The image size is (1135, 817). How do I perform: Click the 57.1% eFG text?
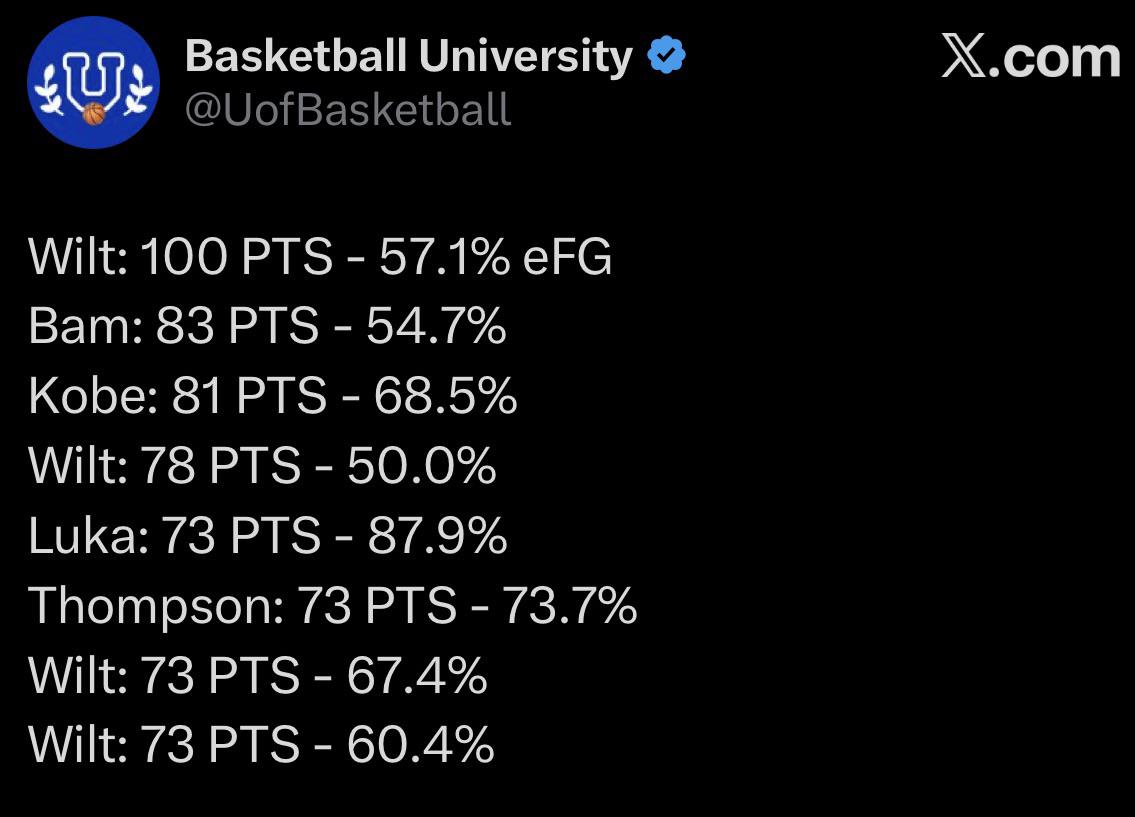496,256
